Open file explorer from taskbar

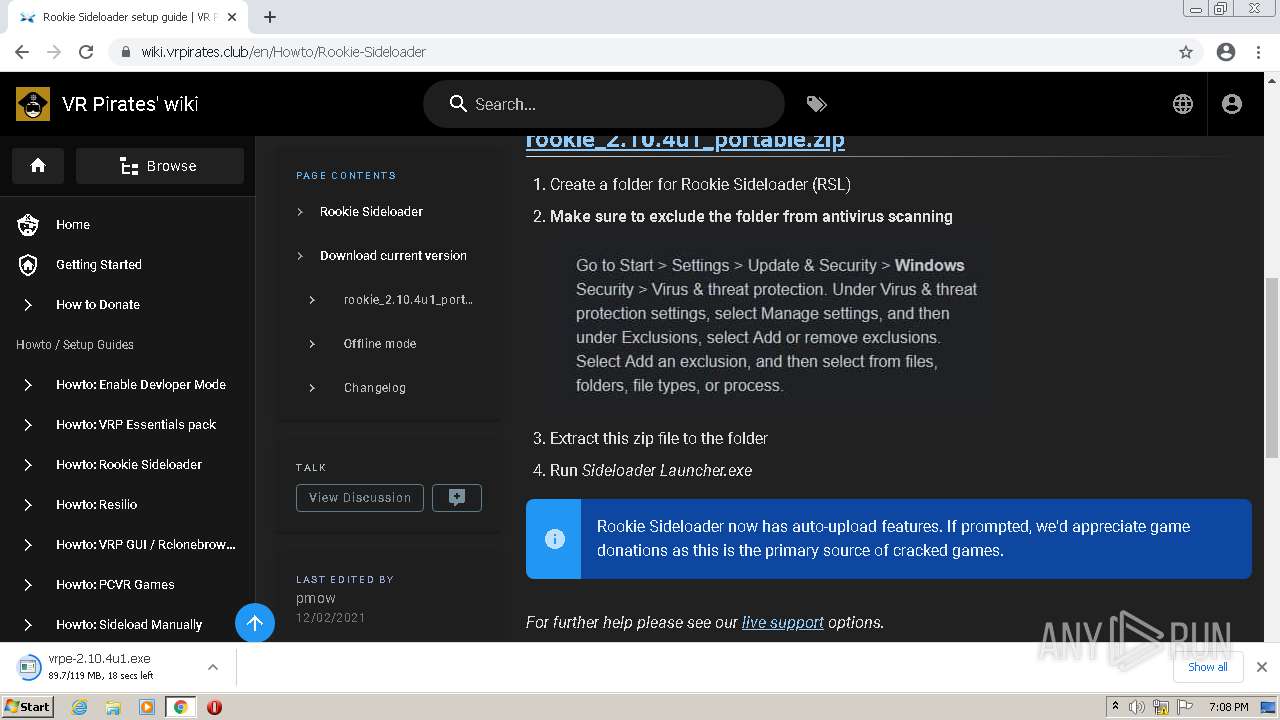[113, 707]
